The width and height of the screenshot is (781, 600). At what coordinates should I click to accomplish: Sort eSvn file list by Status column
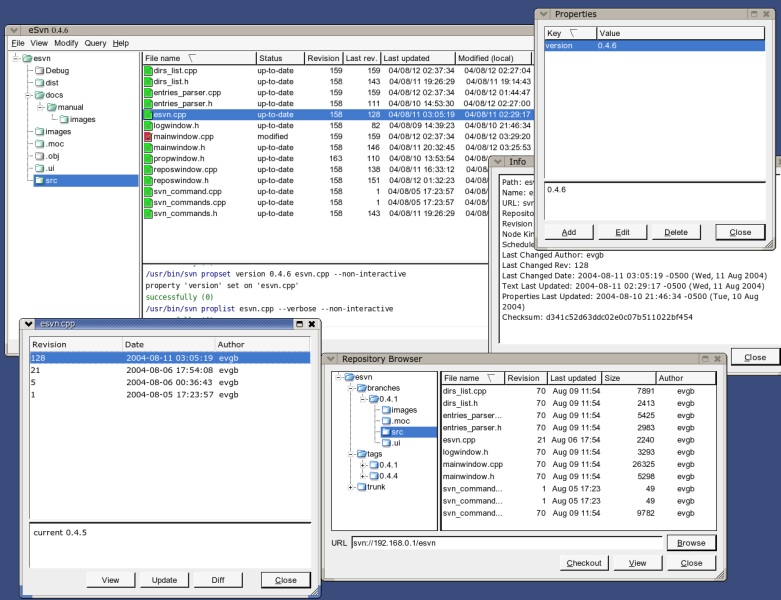pos(280,58)
